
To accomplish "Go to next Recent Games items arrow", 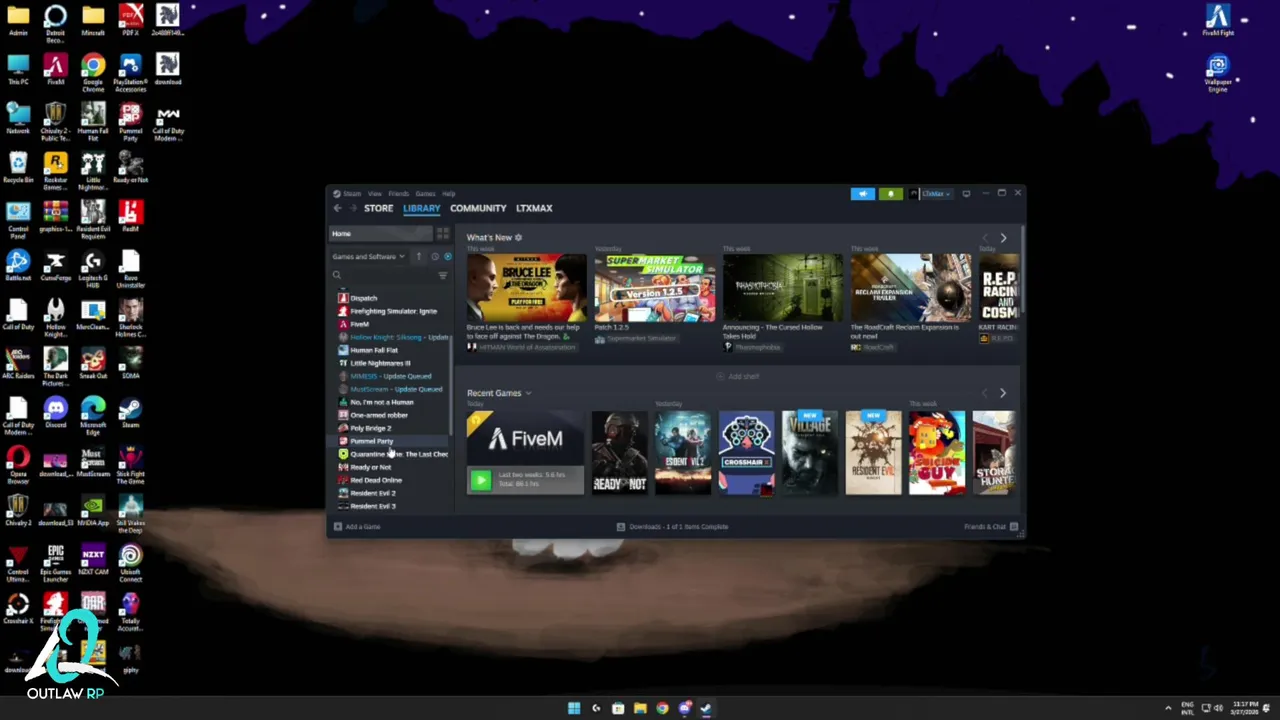I will click(1003, 393).
